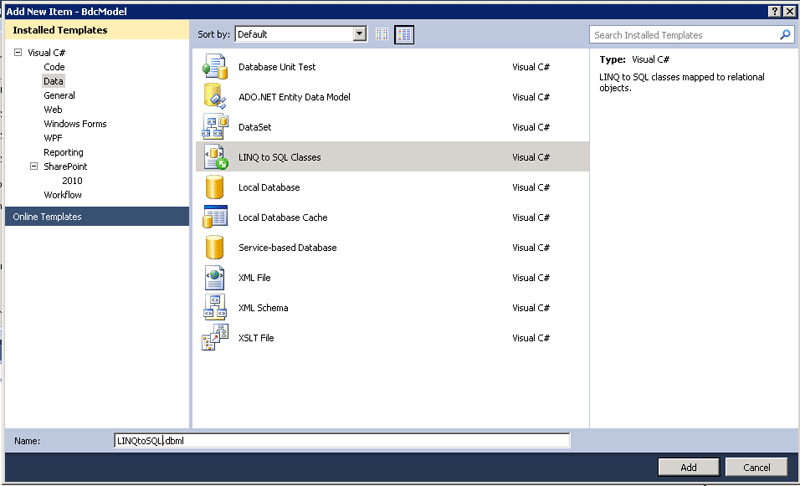Focus the Search Installed Templates box
This screenshot has height=486, width=800.
tap(692, 35)
